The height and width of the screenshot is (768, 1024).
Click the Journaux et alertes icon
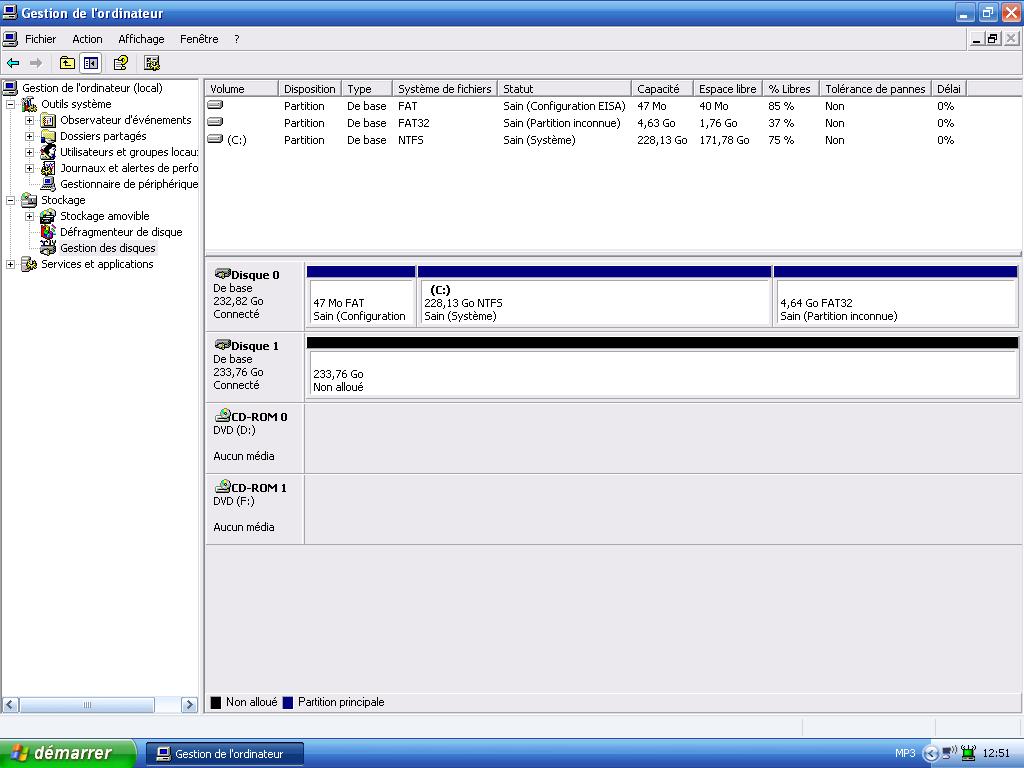[x=48, y=168]
